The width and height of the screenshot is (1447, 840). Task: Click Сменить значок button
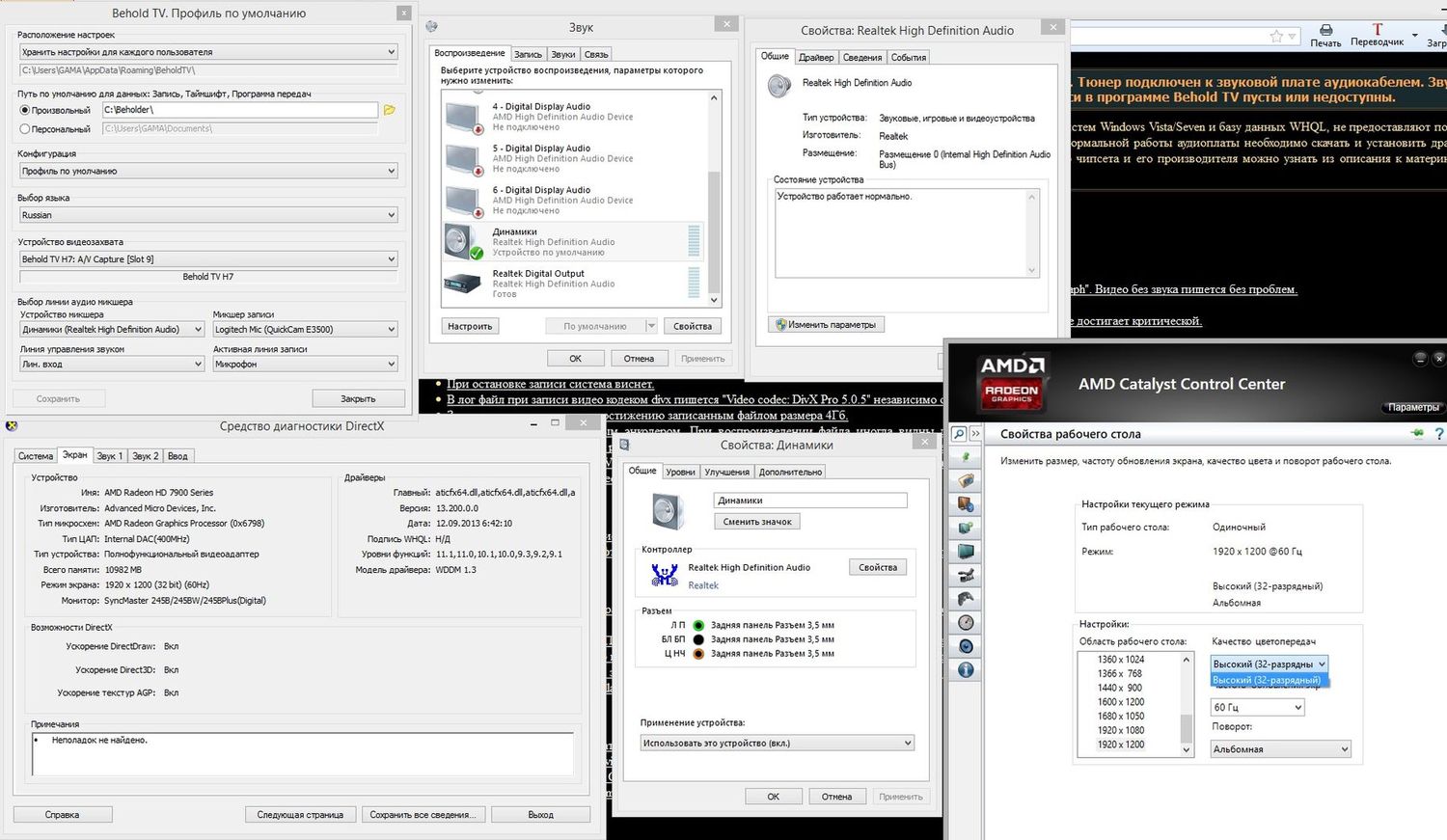click(x=757, y=522)
